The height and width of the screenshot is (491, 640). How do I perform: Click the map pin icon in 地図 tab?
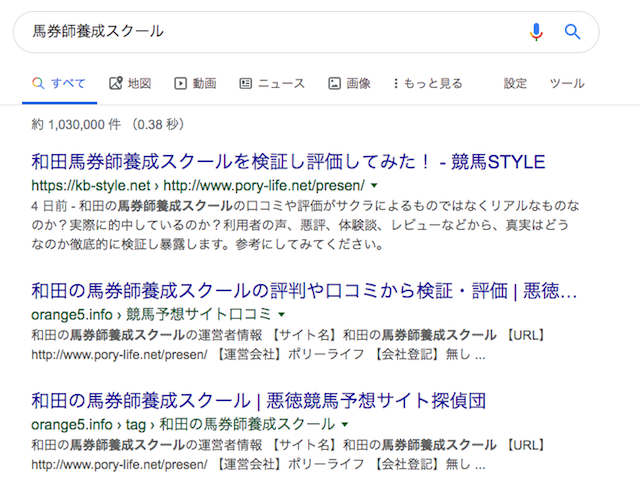point(116,83)
